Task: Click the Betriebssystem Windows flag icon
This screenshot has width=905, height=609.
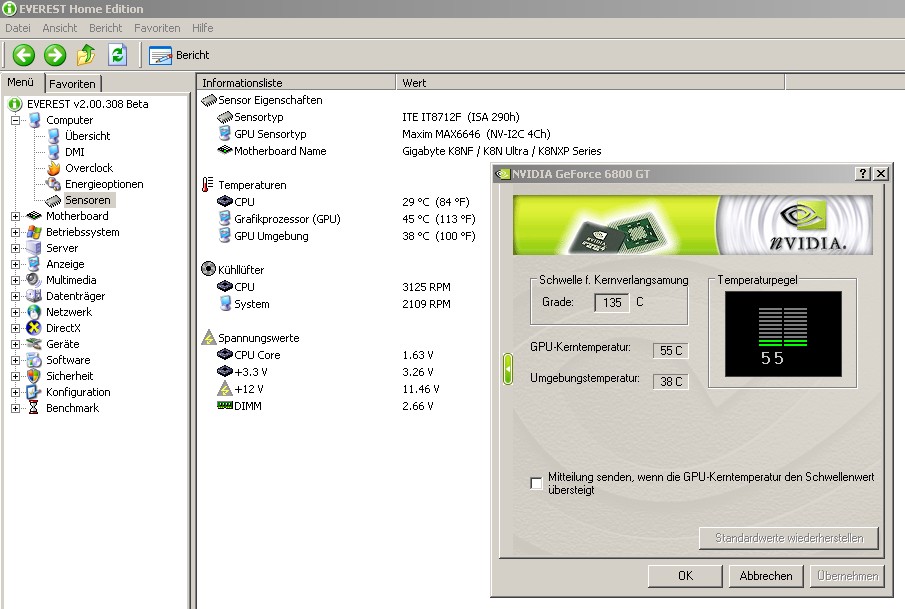Action: [34, 232]
